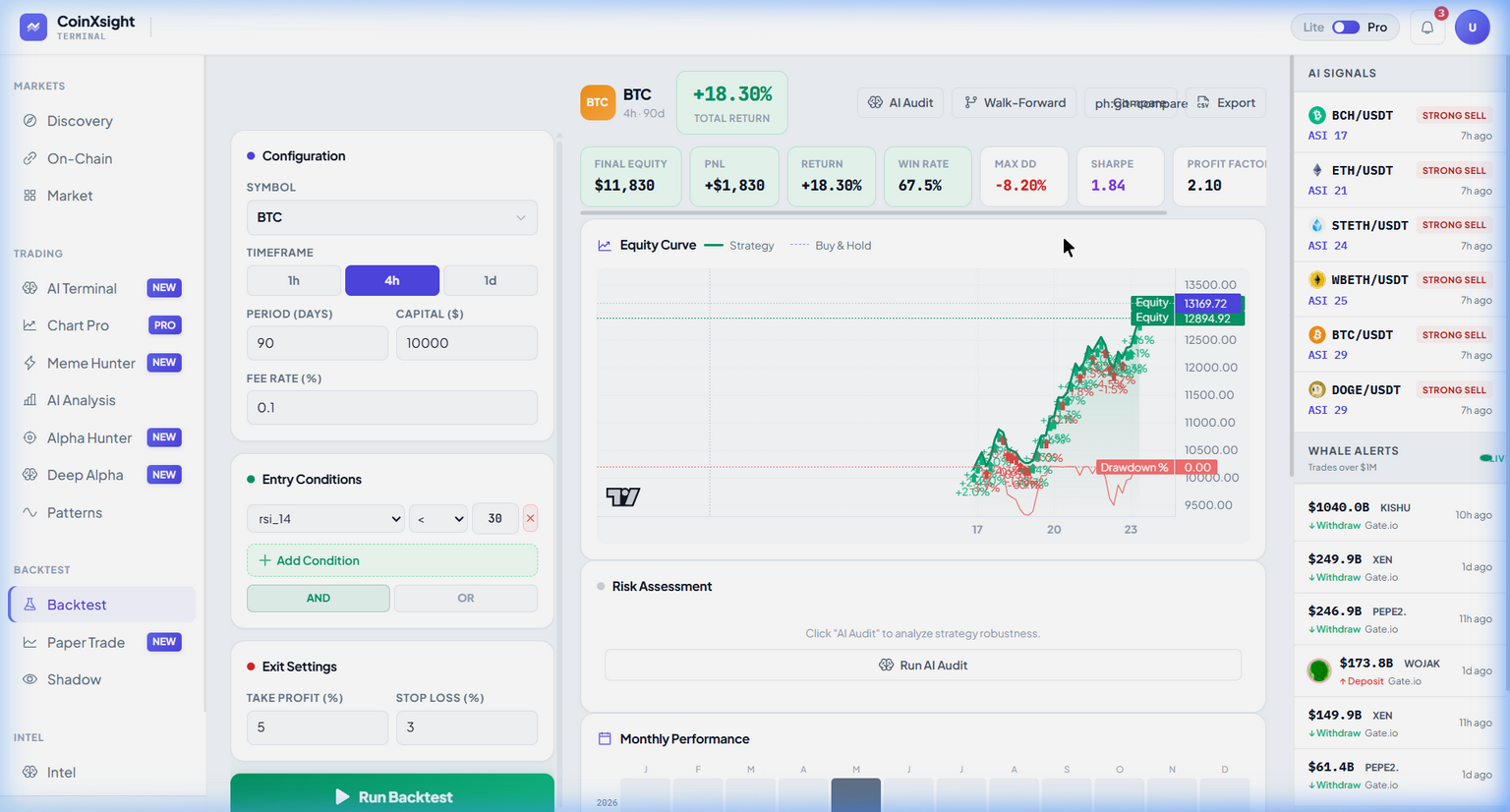
Task: Click the Shadow eye icon
Action: point(29,679)
